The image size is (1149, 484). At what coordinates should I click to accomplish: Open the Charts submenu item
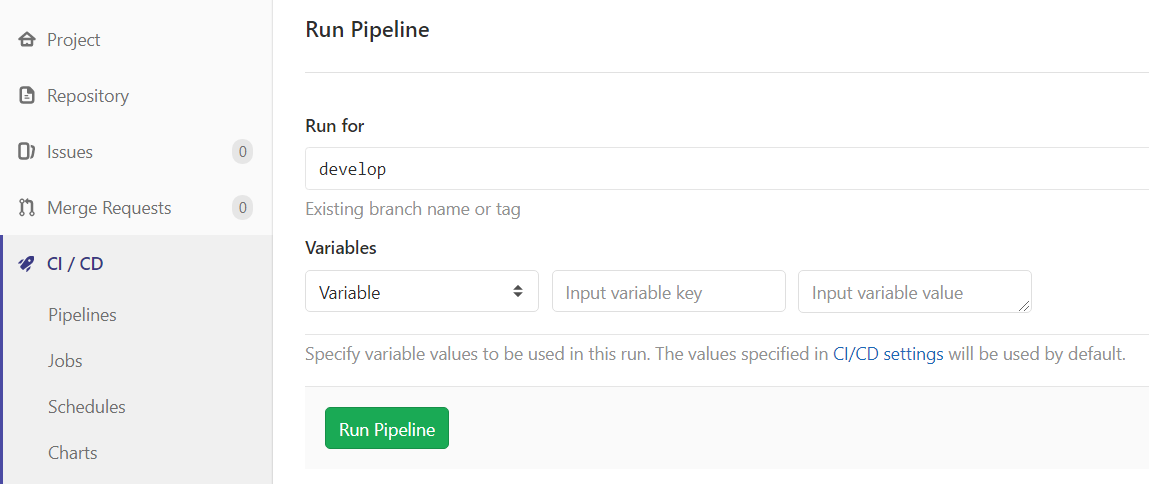73,453
